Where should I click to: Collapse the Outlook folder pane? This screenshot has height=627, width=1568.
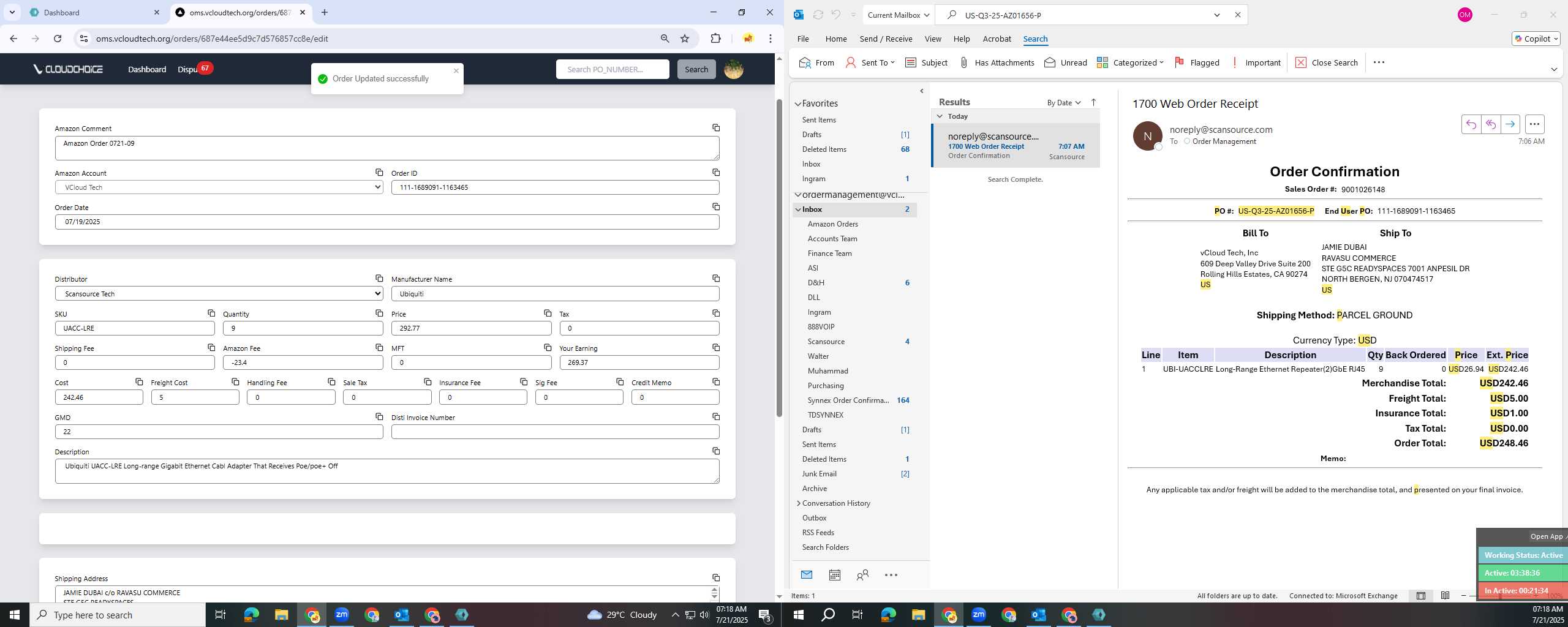921,91
